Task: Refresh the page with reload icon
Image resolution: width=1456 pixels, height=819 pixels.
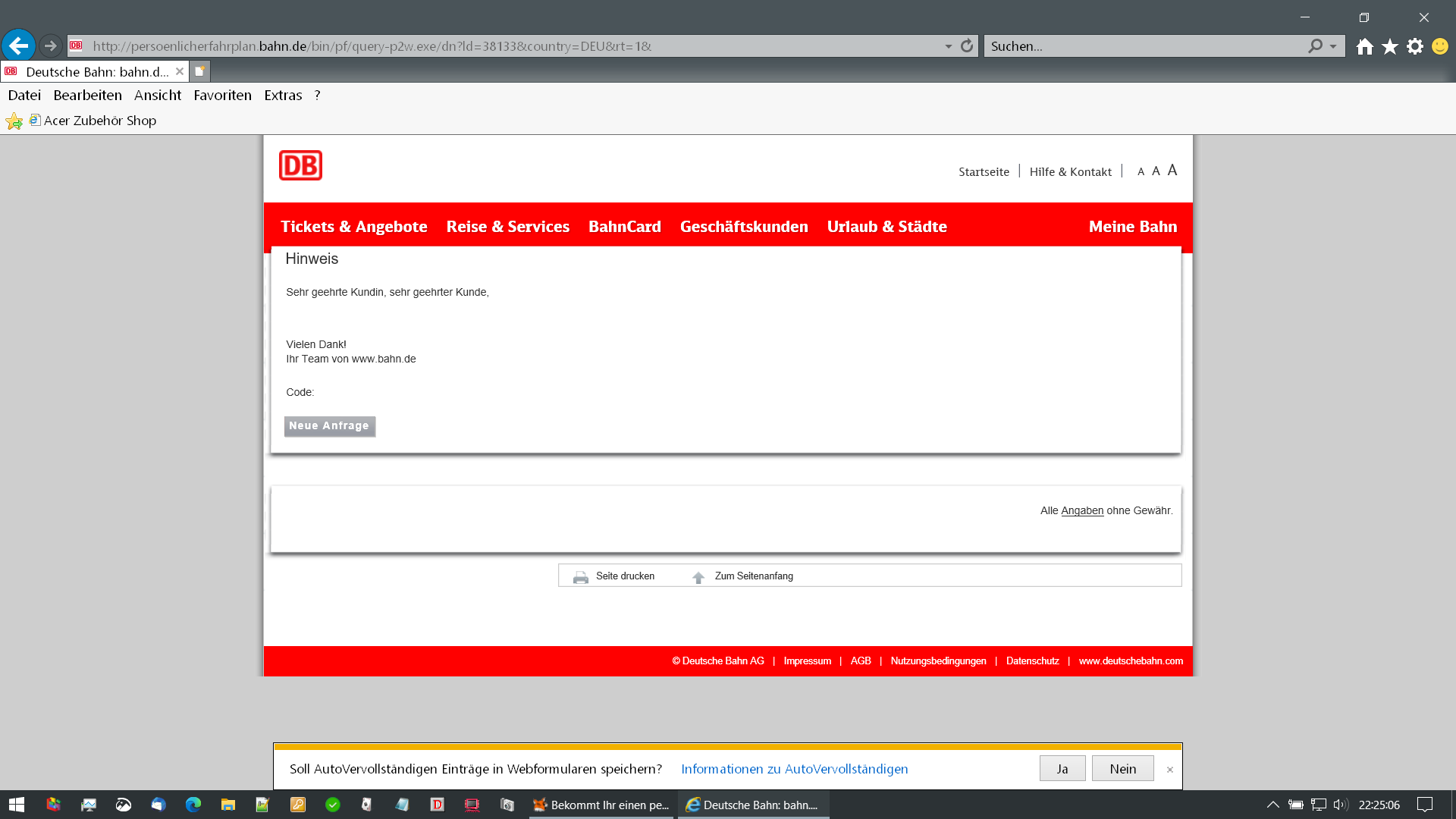Action: point(966,46)
